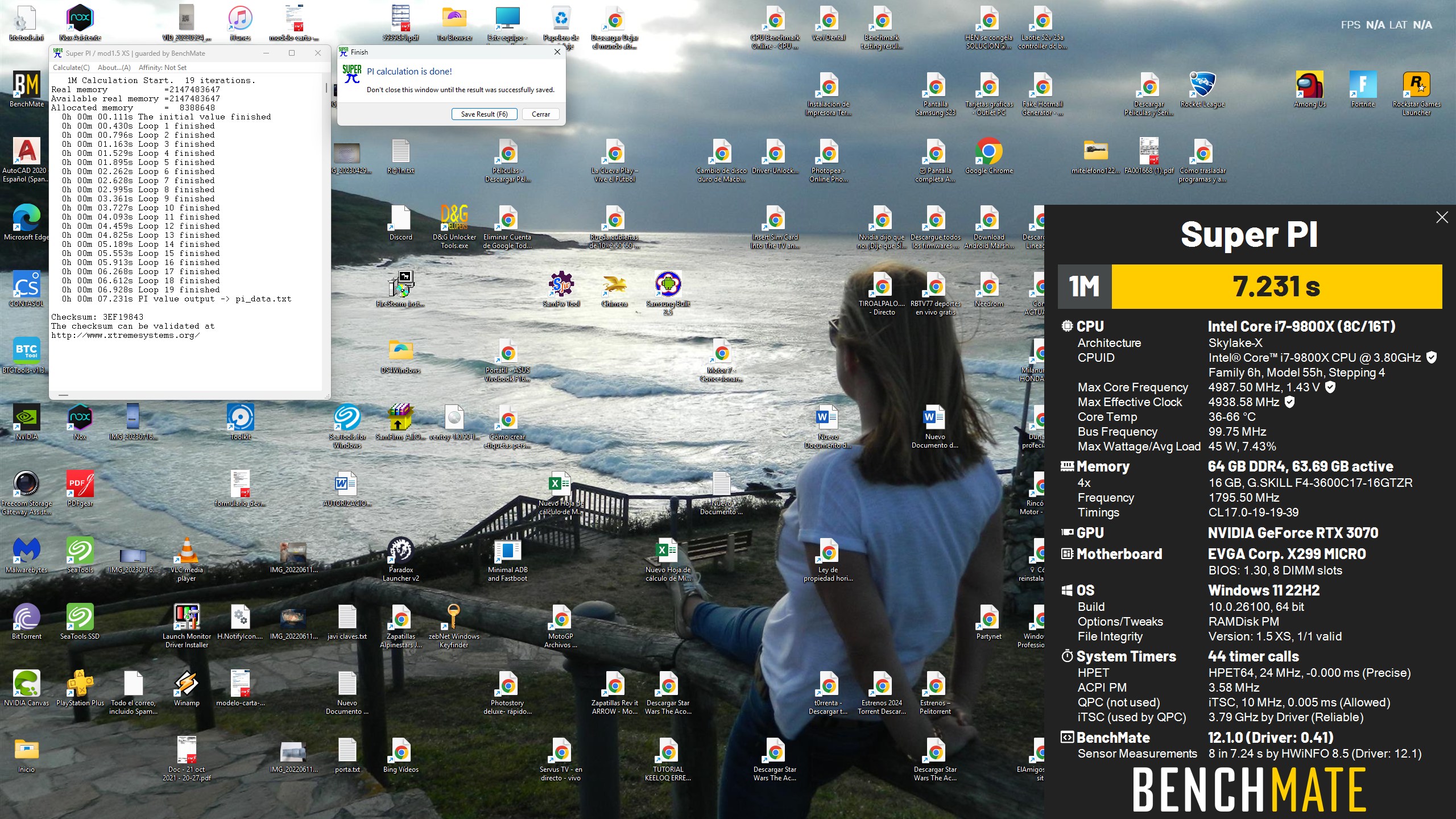Open Samsung Built 2.5 icon

(668, 293)
